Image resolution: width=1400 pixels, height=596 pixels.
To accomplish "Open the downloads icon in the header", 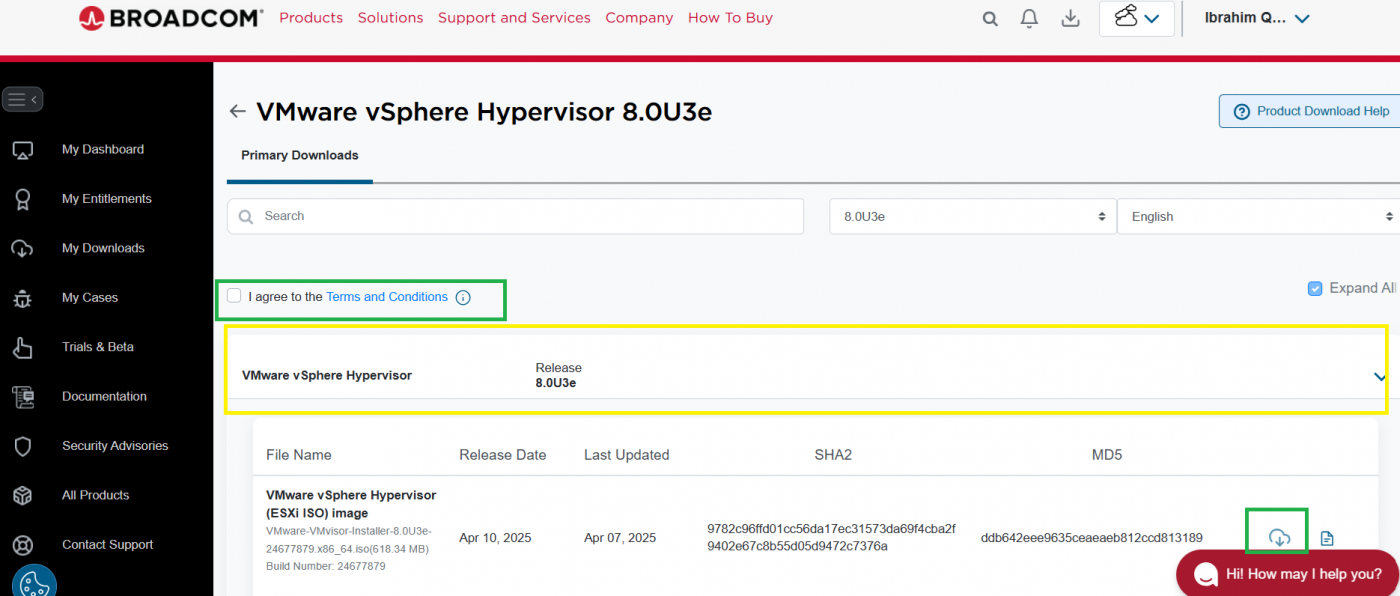I will click(1070, 18).
